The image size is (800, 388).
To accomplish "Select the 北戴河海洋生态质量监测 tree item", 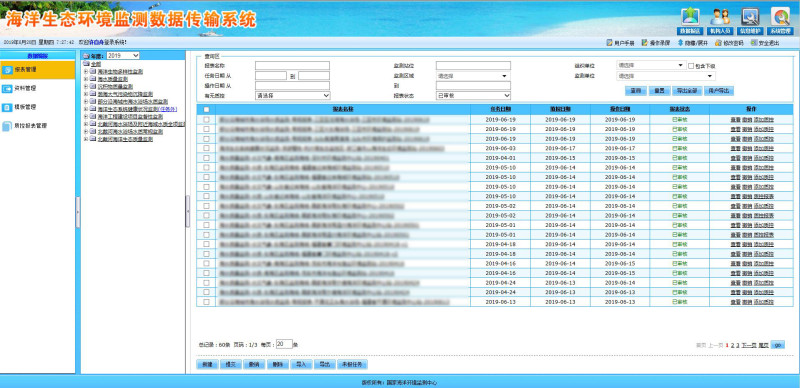I will pyautogui.click(x=125, y=139).
